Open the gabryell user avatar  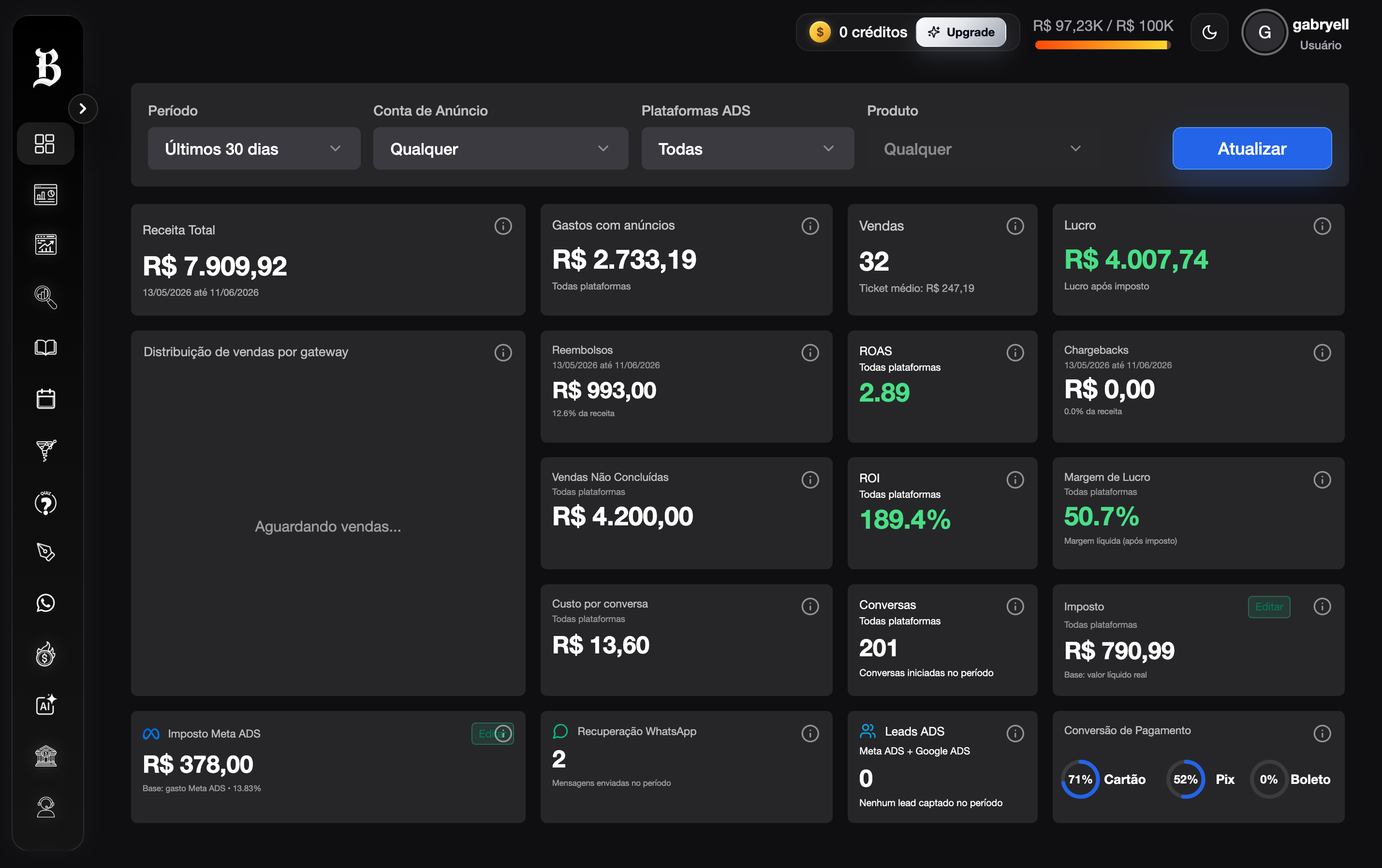1264,32
